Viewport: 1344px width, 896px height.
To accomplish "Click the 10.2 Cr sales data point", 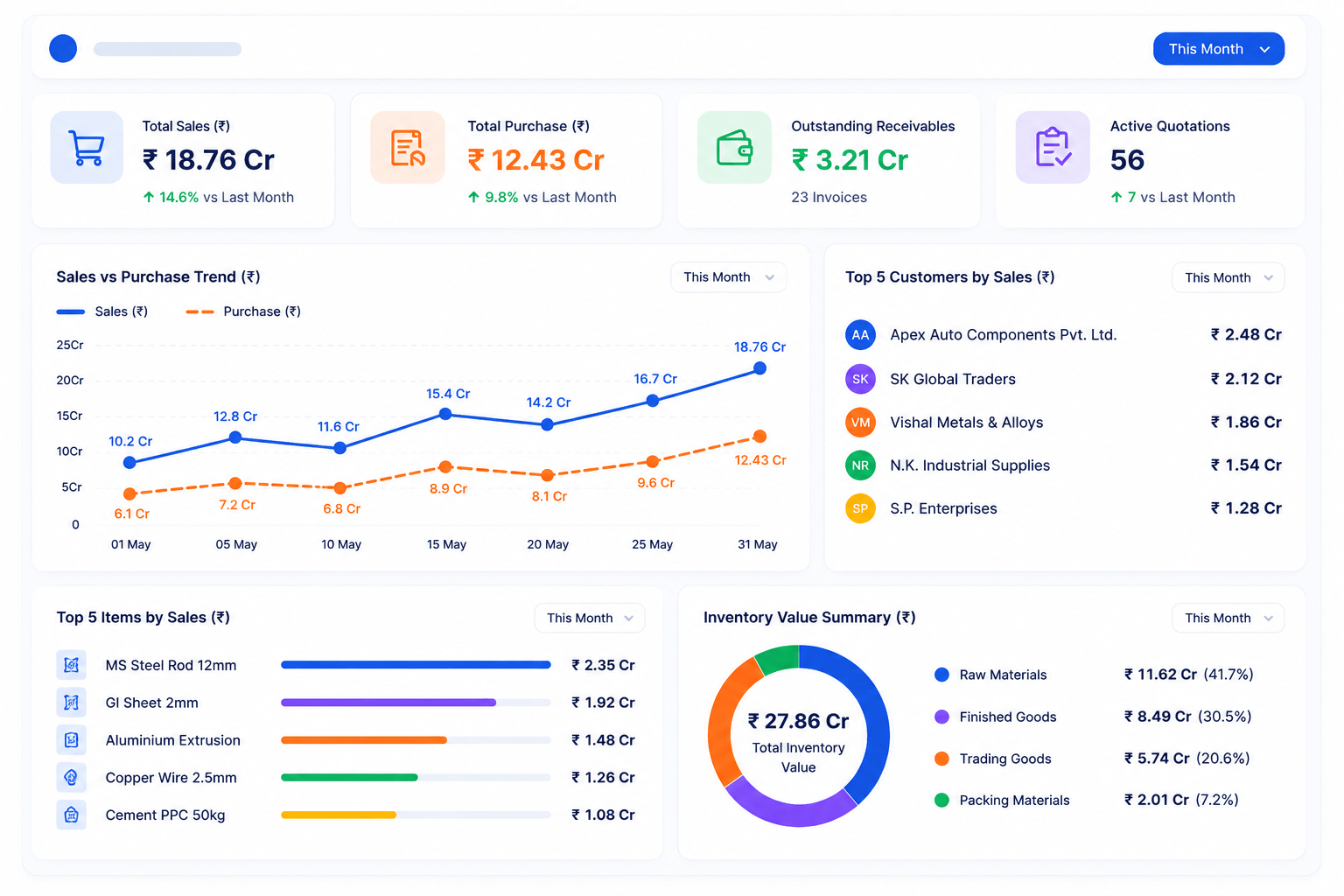I will (129, 462).
